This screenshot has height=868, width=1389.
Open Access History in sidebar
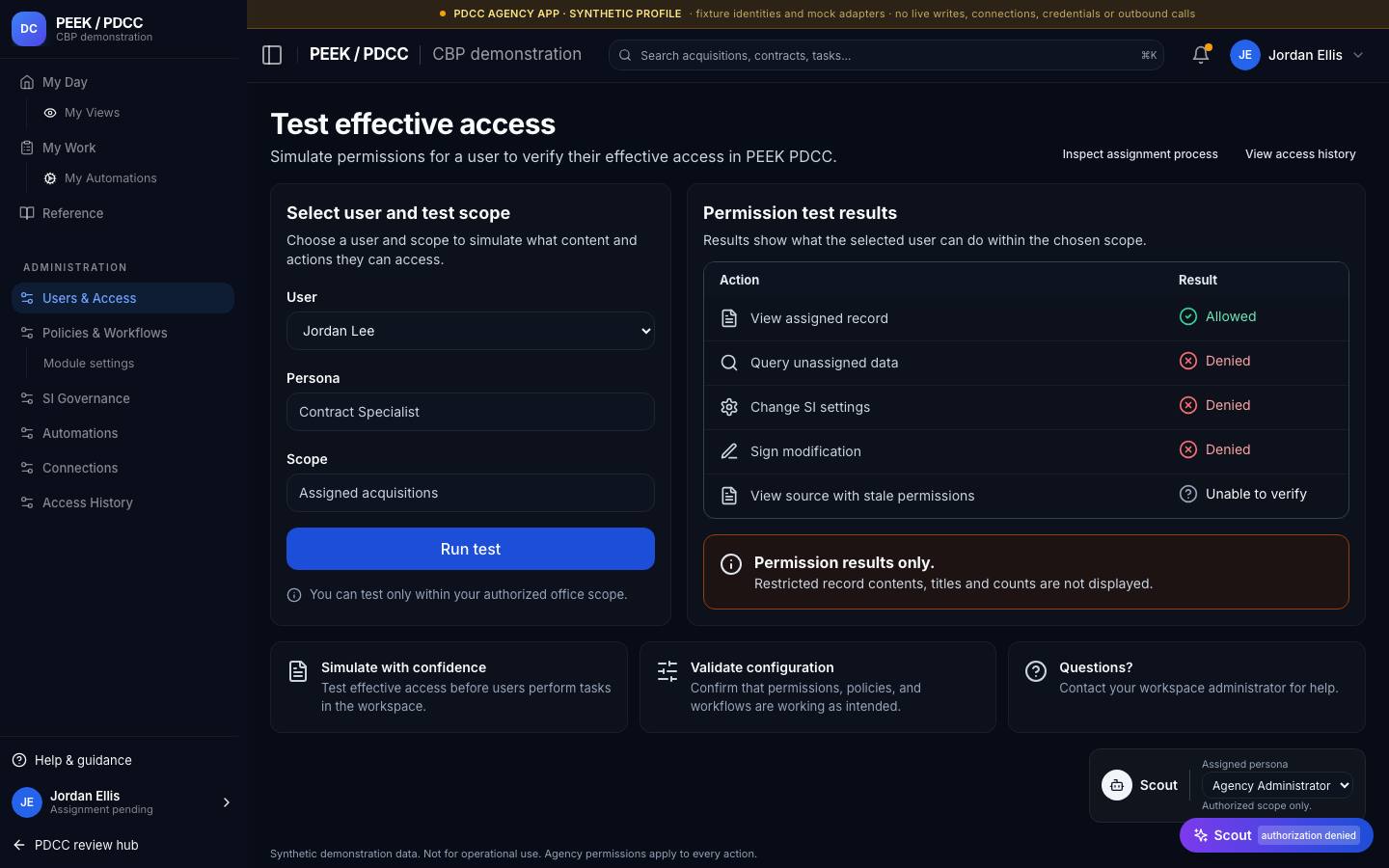(123, 502)
